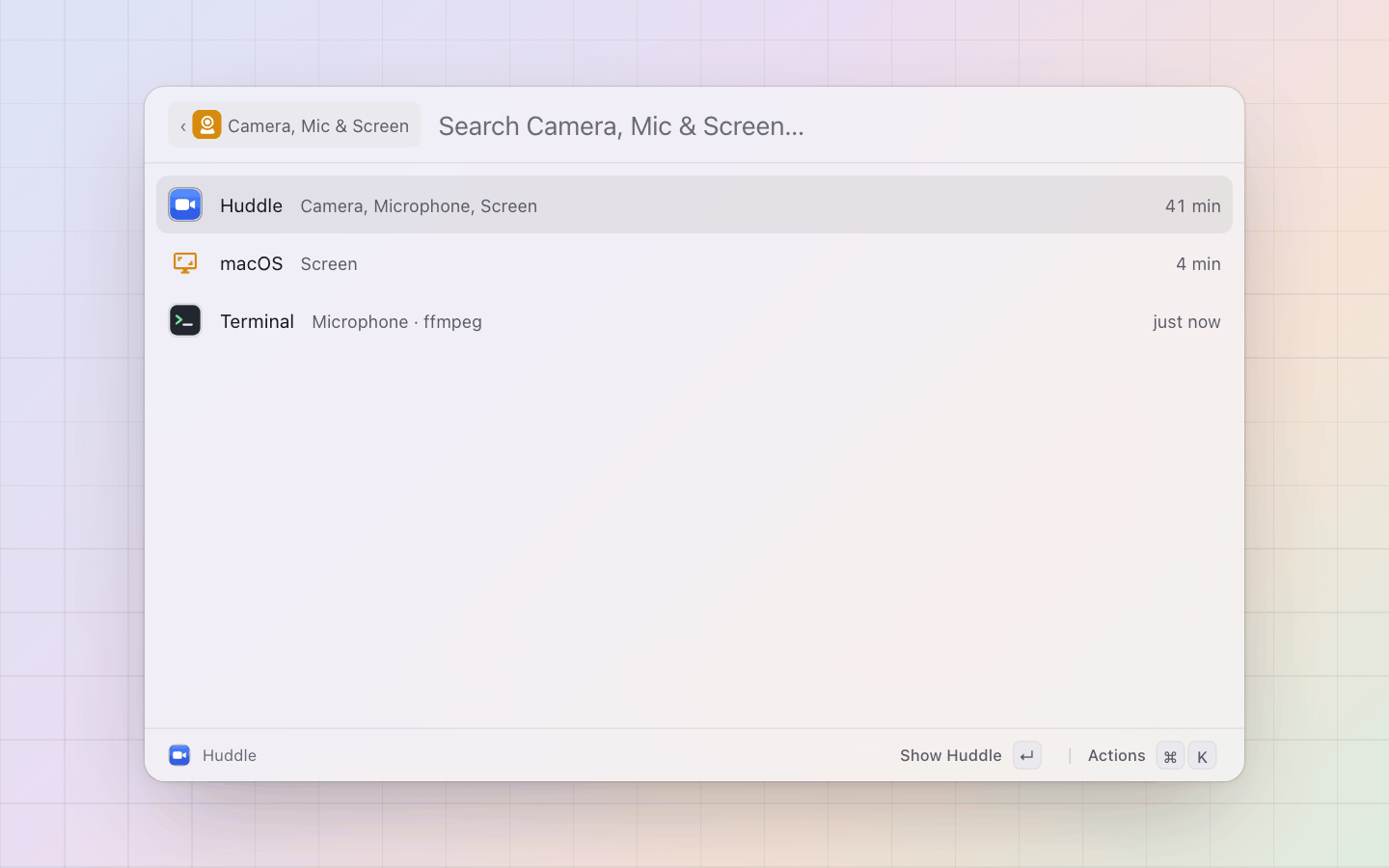This screenshot has width=1389, height=868.
Task: Click the orange webcam extension icon
Action: 206,125
